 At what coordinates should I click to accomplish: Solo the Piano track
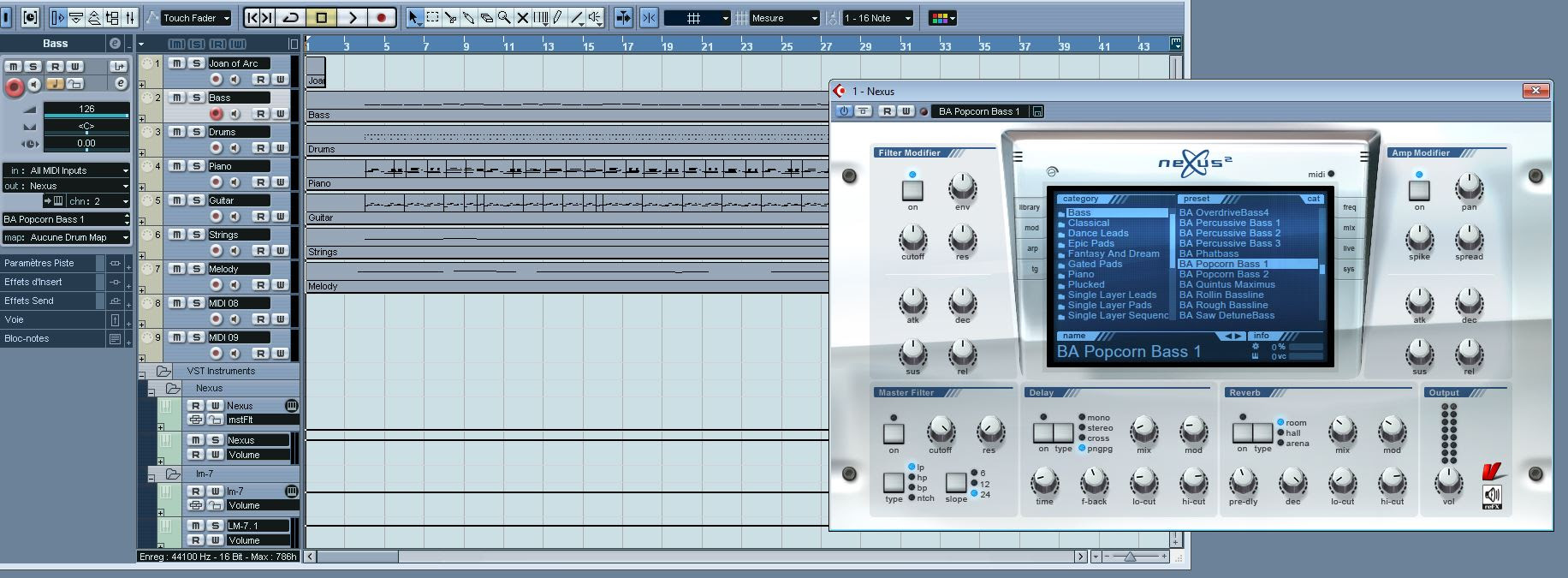tap(196, 166)
